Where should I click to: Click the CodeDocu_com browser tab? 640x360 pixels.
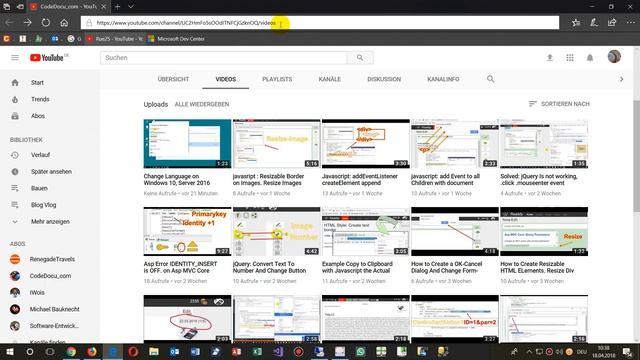67,7
